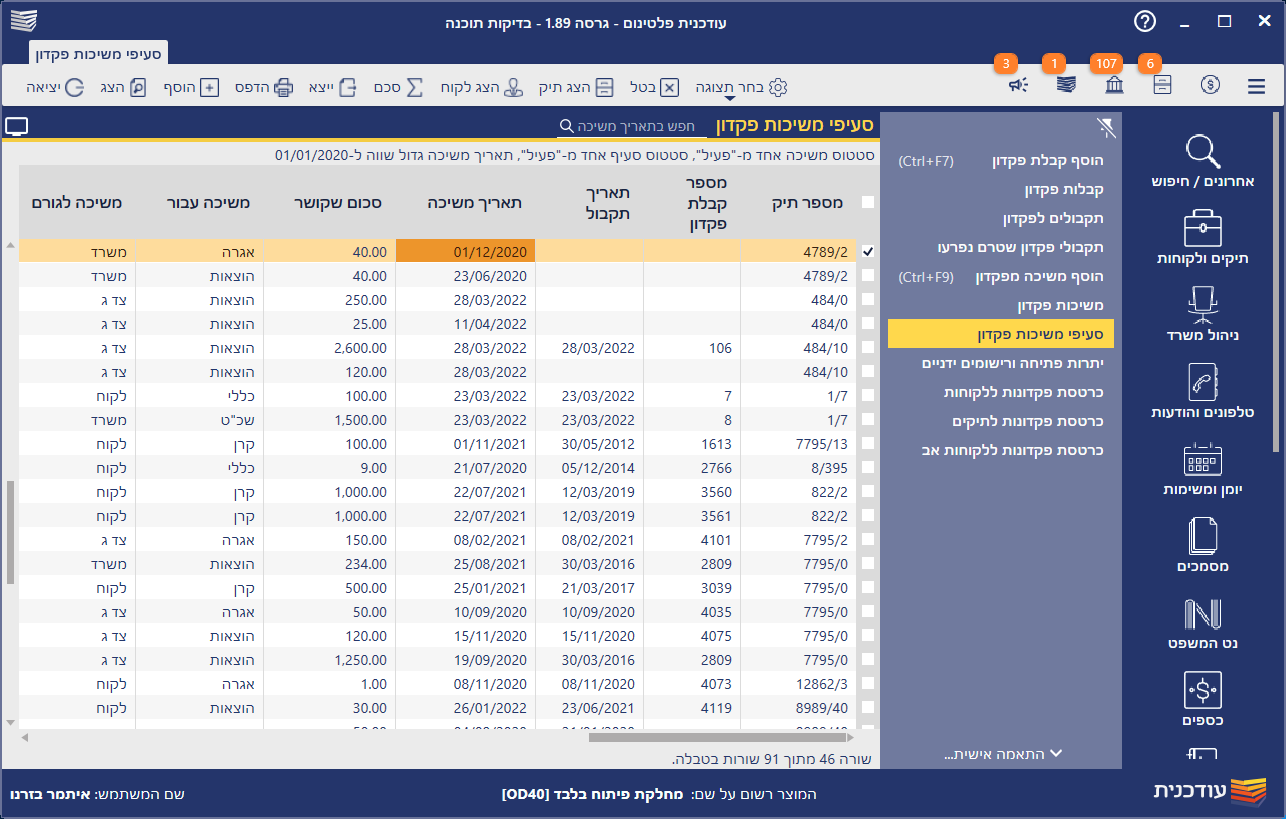Select יתרות פתיחה ורישומים ידניים menu item
This screenshot has height=819, width=1286.
[x=1001, y=363]
